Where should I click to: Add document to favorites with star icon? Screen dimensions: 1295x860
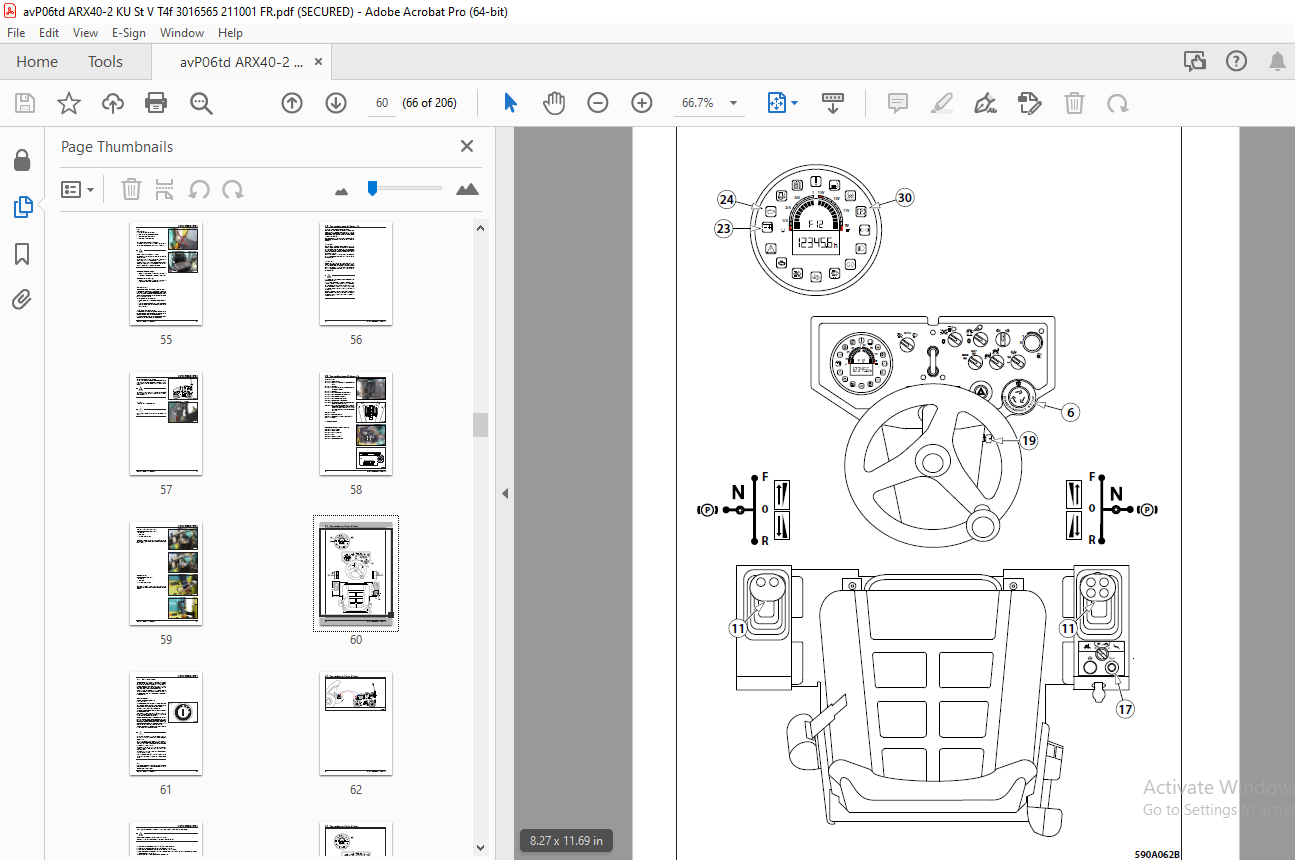68,103
